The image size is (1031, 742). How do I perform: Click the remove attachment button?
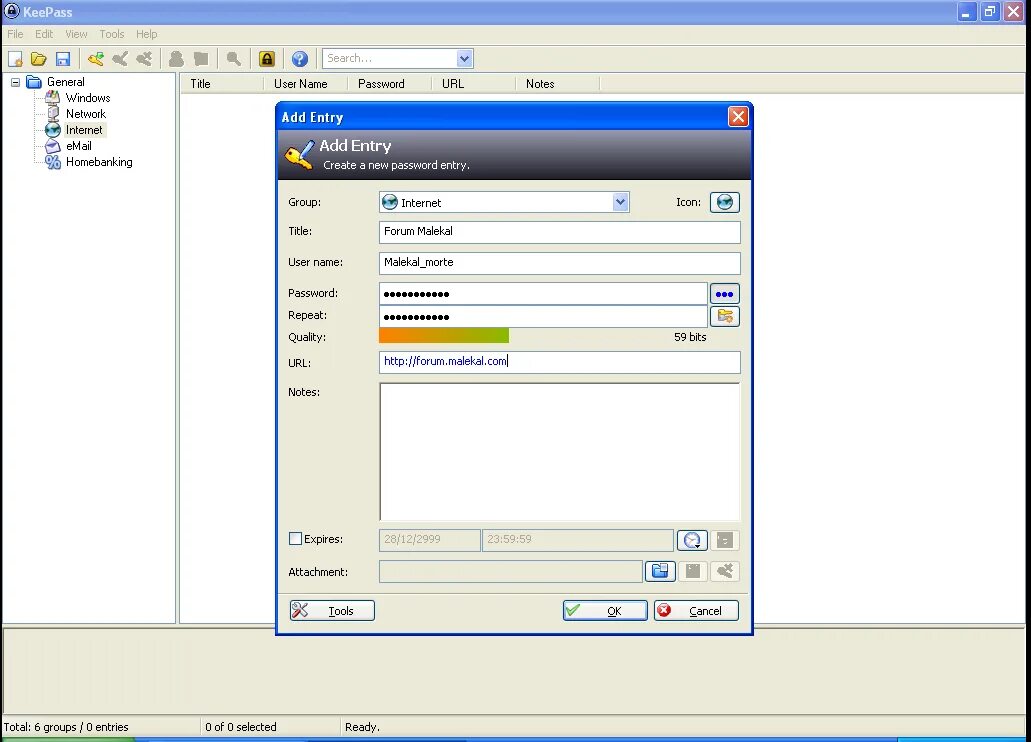pos(725,571)
